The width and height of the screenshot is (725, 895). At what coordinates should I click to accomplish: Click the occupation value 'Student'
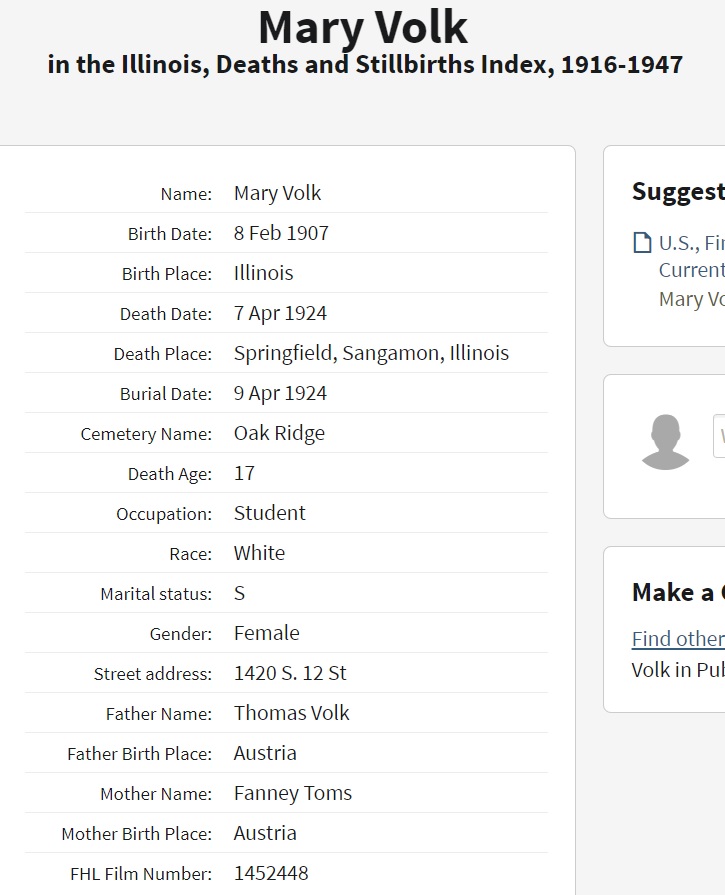pyautogui.click(x=269, y=513)
